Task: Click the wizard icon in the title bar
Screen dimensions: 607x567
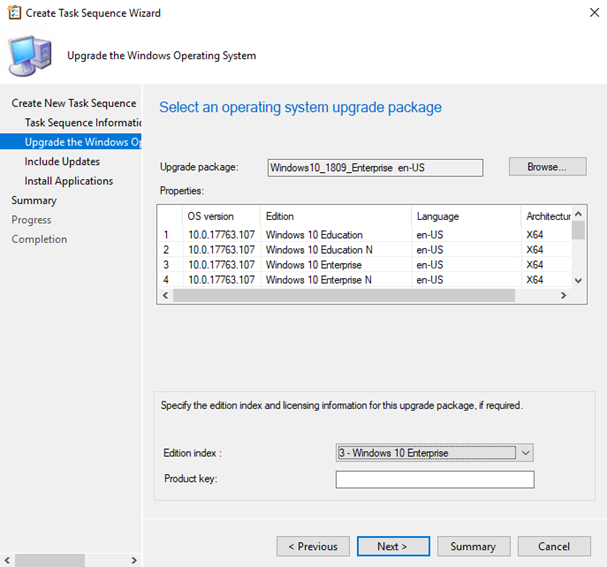Action: [14, 13]
